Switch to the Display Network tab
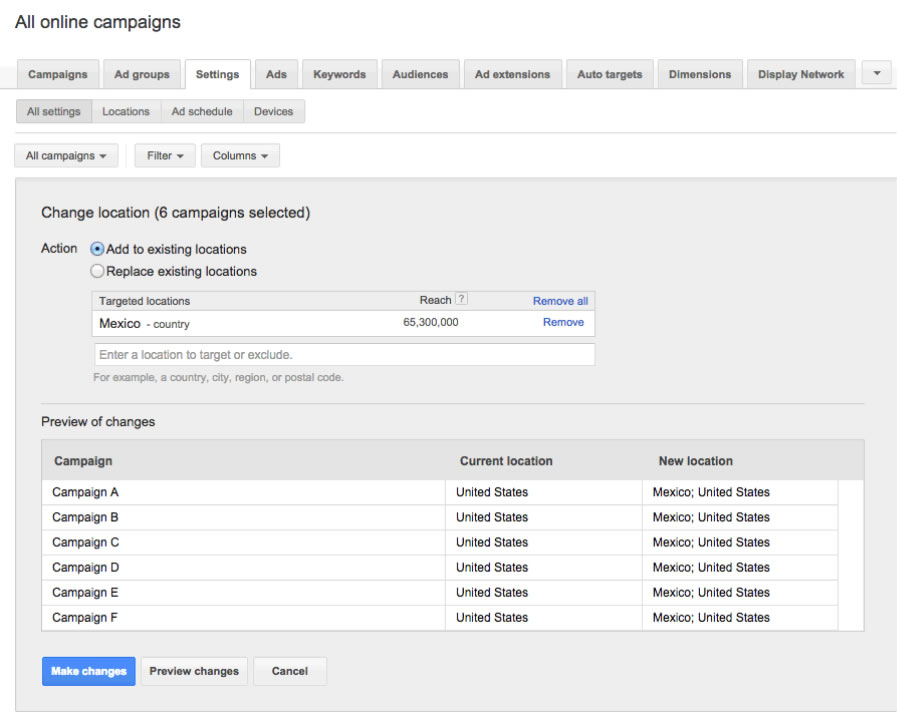 click(801, 74)
